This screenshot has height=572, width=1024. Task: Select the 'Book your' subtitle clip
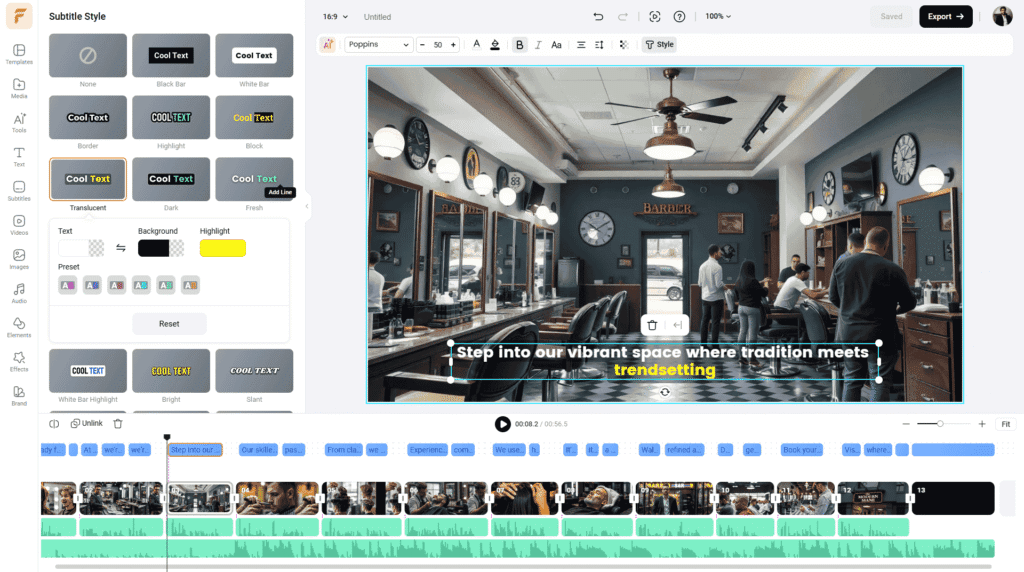[x=802, y=450]
